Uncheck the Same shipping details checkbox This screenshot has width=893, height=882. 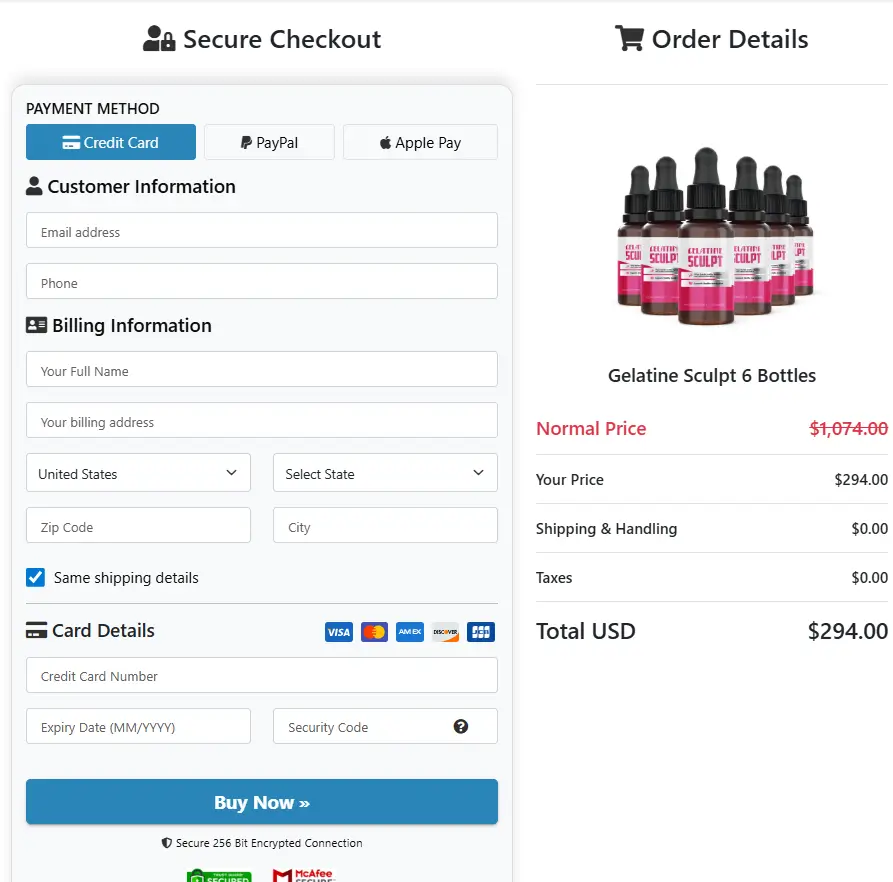[x=35, y=577]
